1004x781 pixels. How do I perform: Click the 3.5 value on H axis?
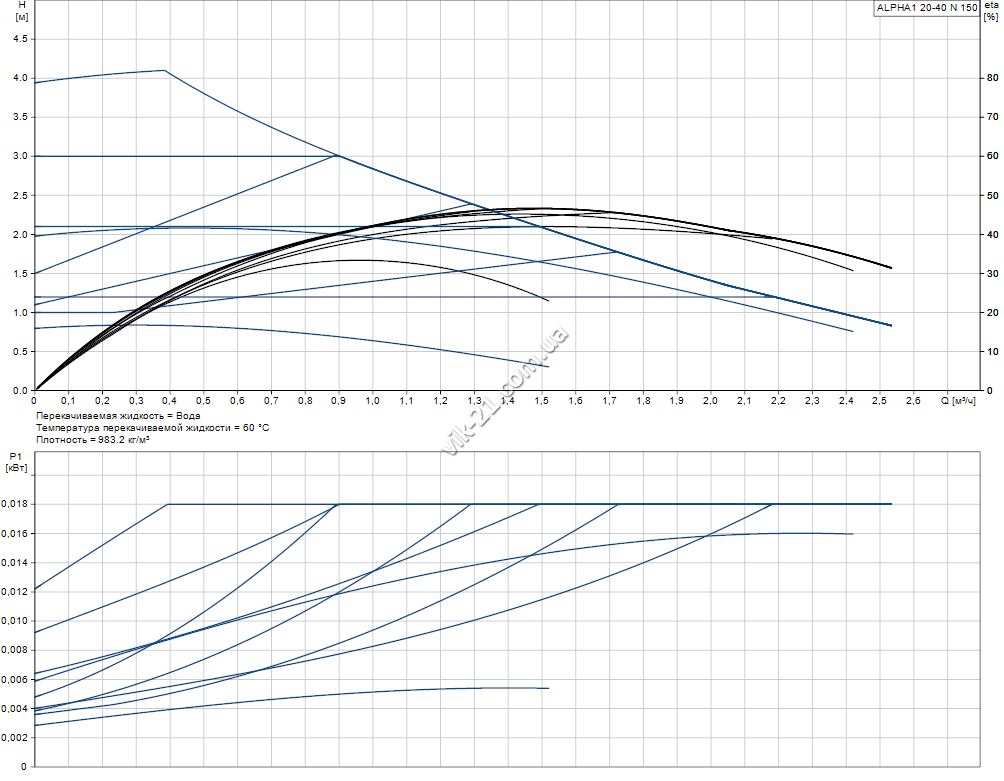[x=20, y=117]
